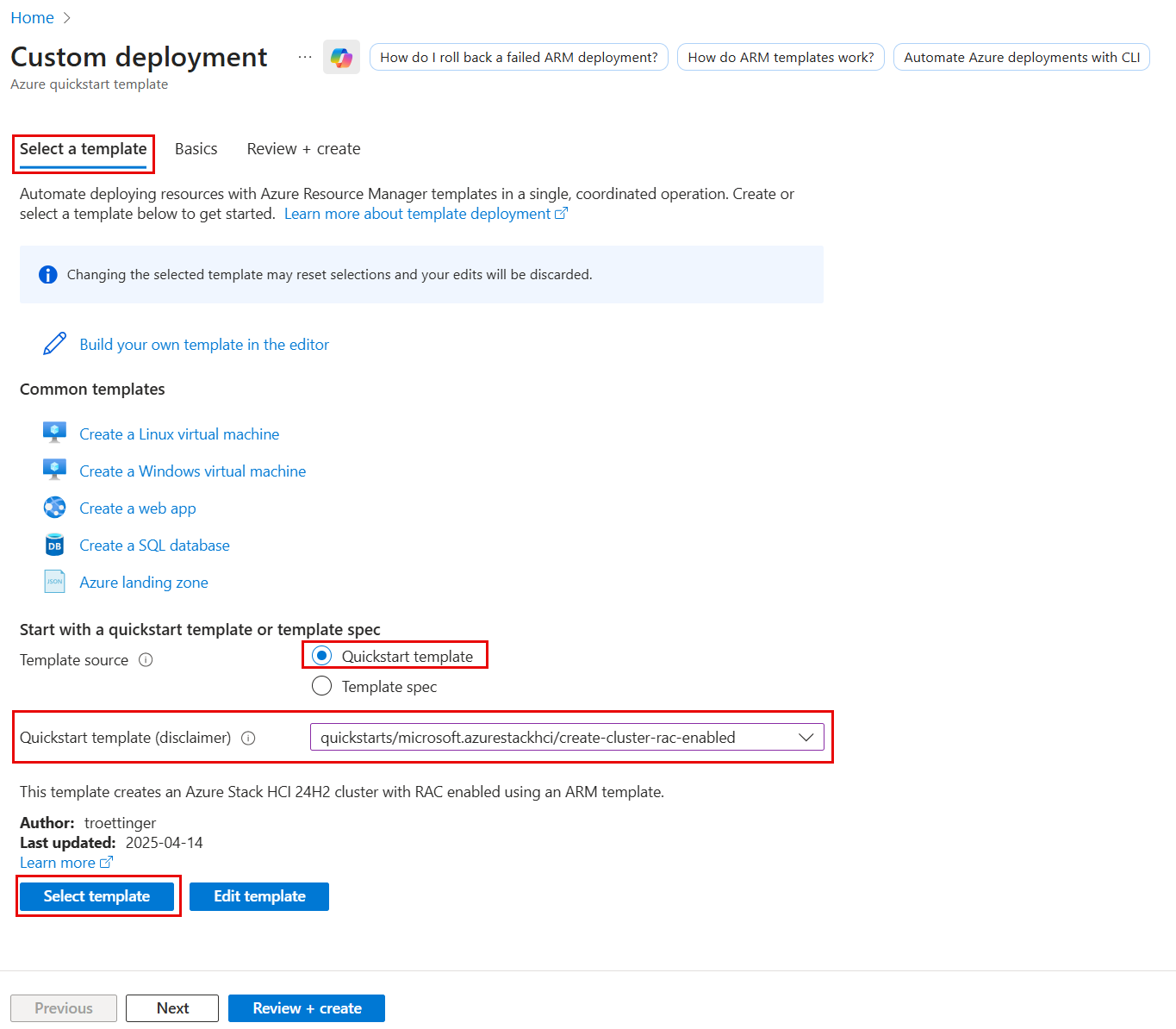
Task: Click the info icon next to Template source
Action: click(x=146, y=660)
